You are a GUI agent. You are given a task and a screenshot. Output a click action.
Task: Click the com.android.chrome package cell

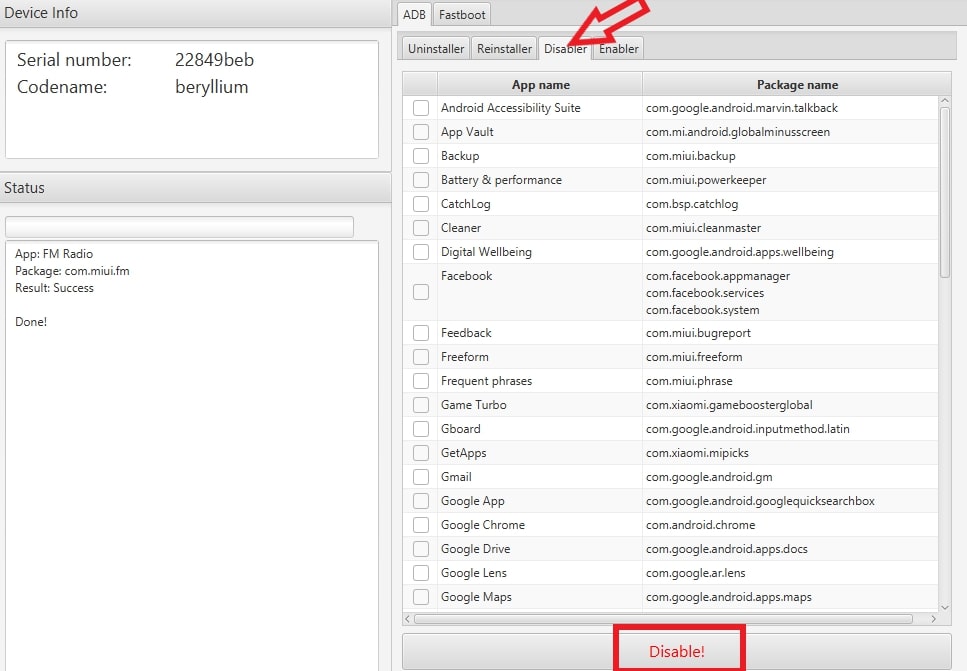[x=790, y=525]
